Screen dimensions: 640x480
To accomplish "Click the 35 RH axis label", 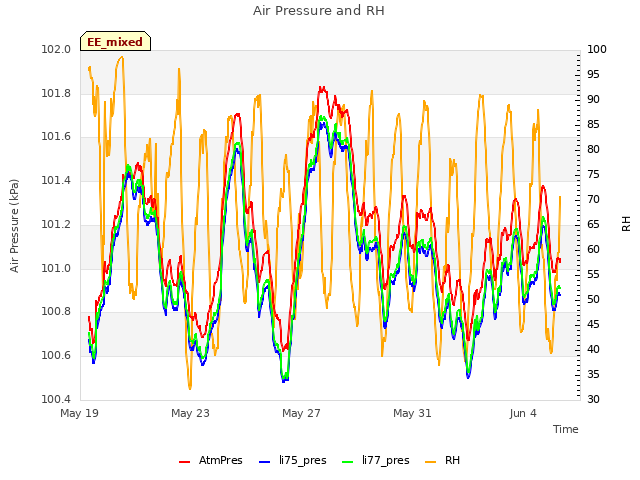I will (593, 374).
